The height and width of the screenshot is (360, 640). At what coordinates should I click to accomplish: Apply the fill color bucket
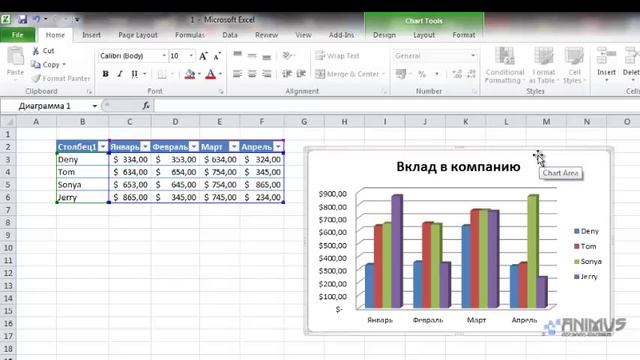point(190,74)
